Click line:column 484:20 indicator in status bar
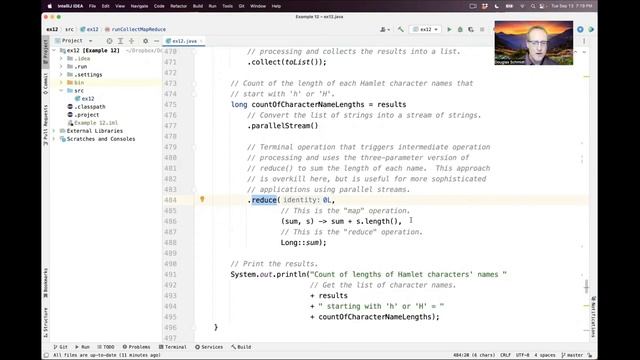This screenshot has width=640, height=360. (x=473, y=355)
